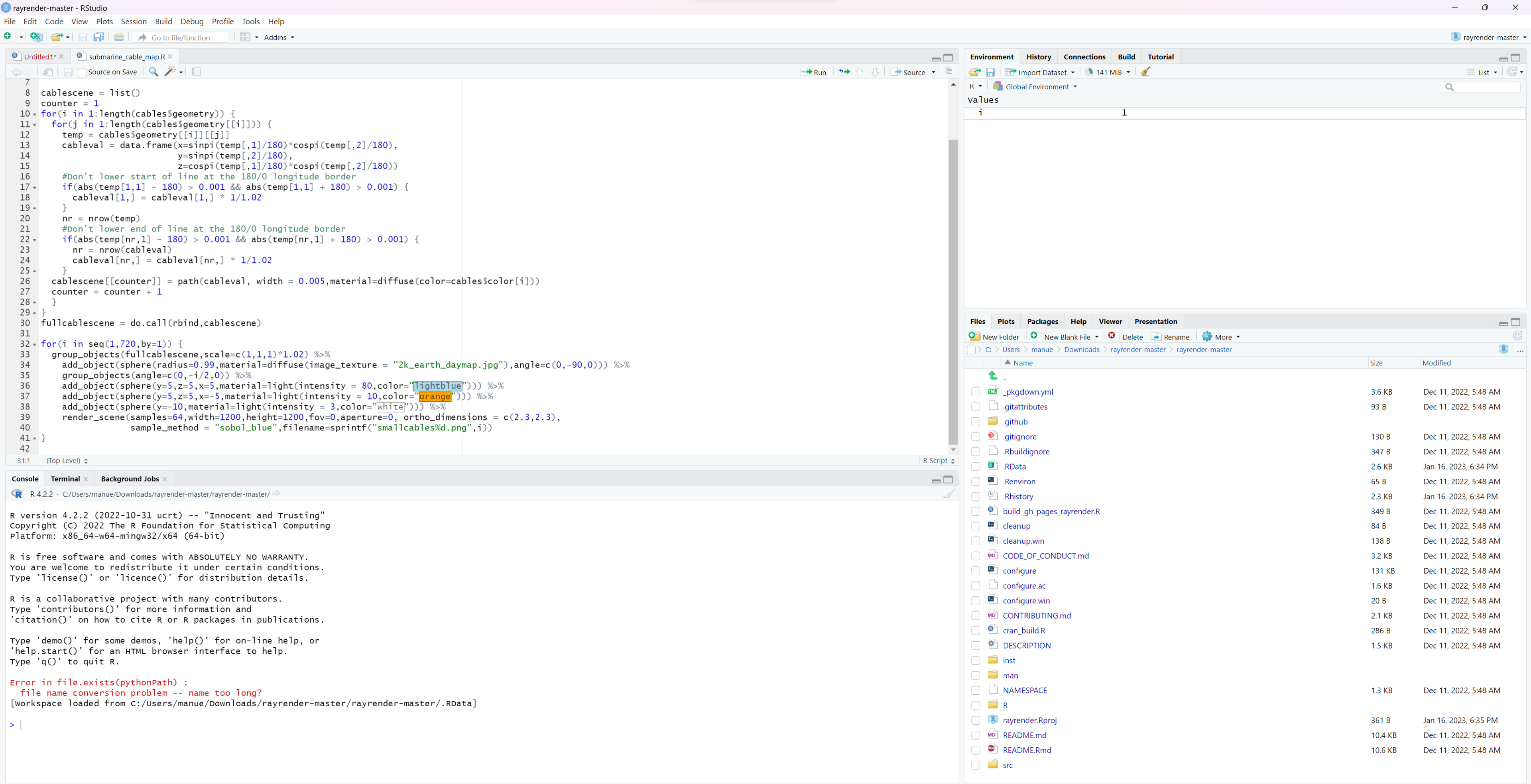Open the code tools magic wand
Image resolution: width=1531 pixels, height=784 pixels.
click(x=171, y=72)
